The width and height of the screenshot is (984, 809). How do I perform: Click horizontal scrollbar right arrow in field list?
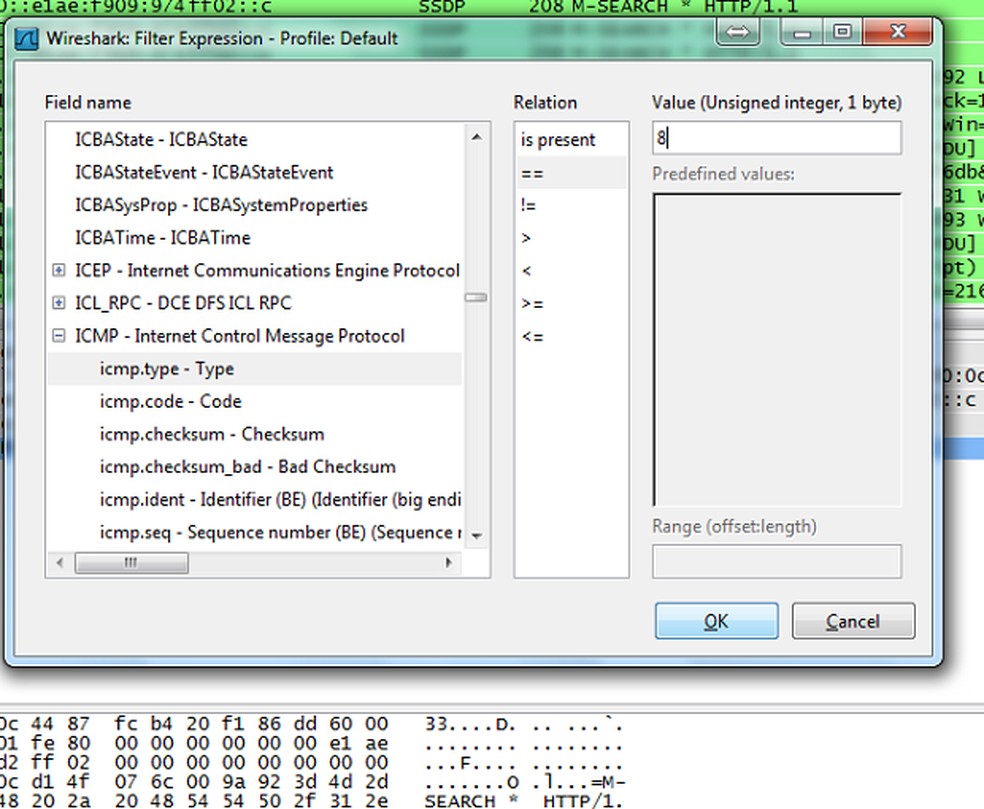(x=449, y=562)
